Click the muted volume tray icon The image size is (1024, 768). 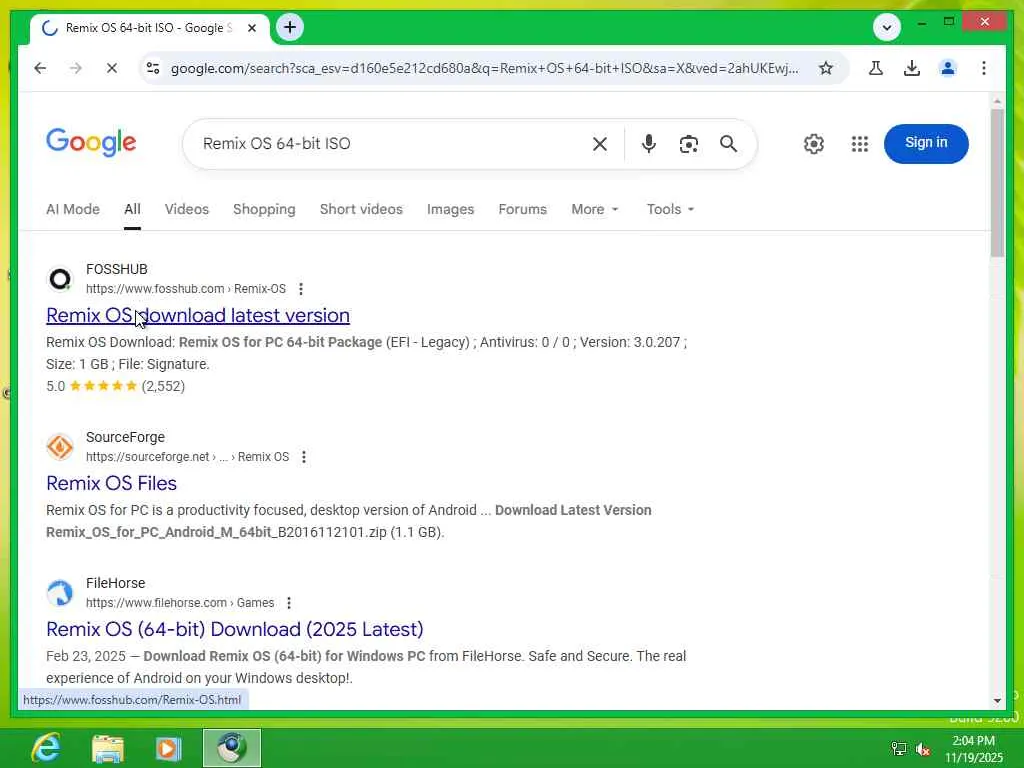coord(923,749)
